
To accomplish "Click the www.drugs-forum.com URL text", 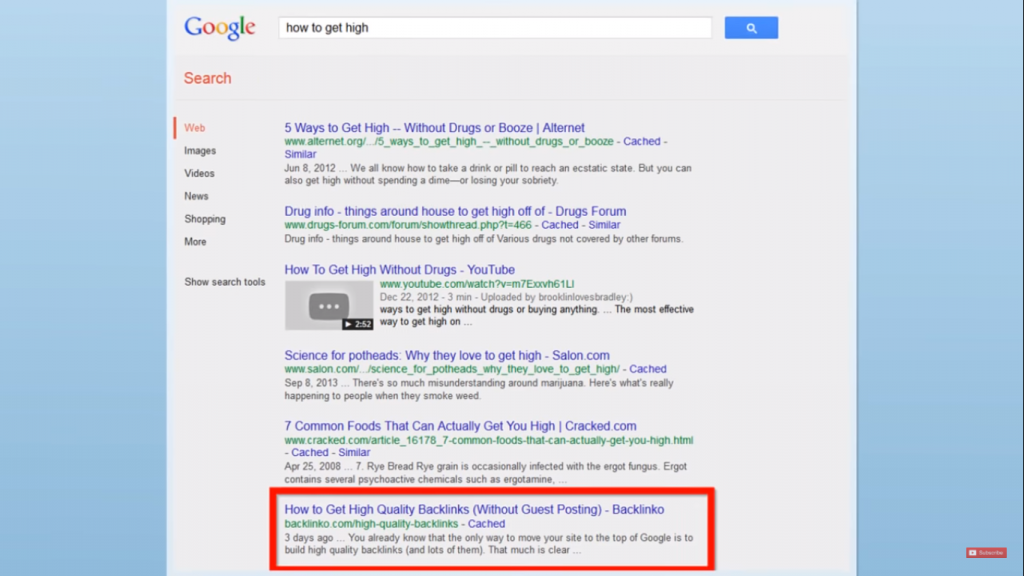I will (x=408, y=225).
